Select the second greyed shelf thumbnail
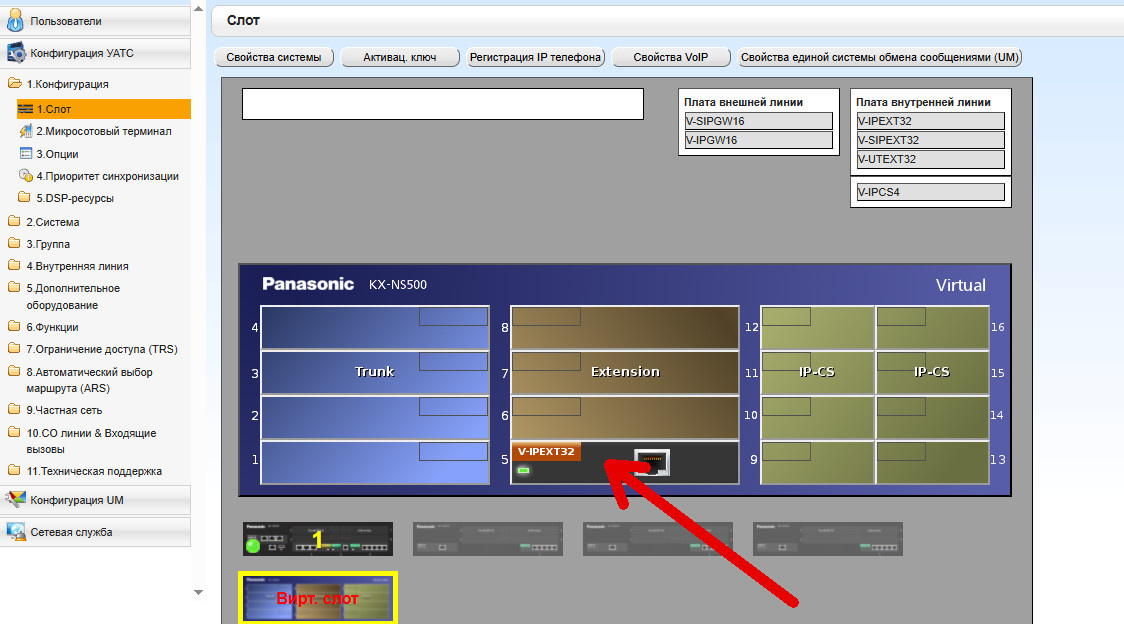Image resolution: width=1124 pixels, height=624 pixels. pos(487,539)
